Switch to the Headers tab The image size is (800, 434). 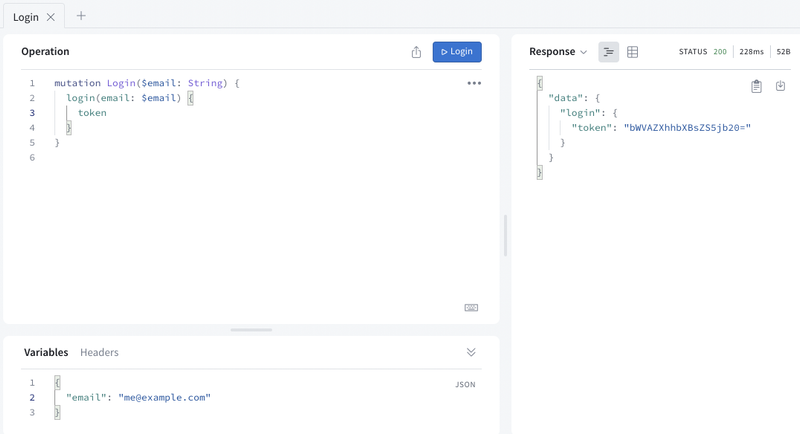tap(99, 352)
